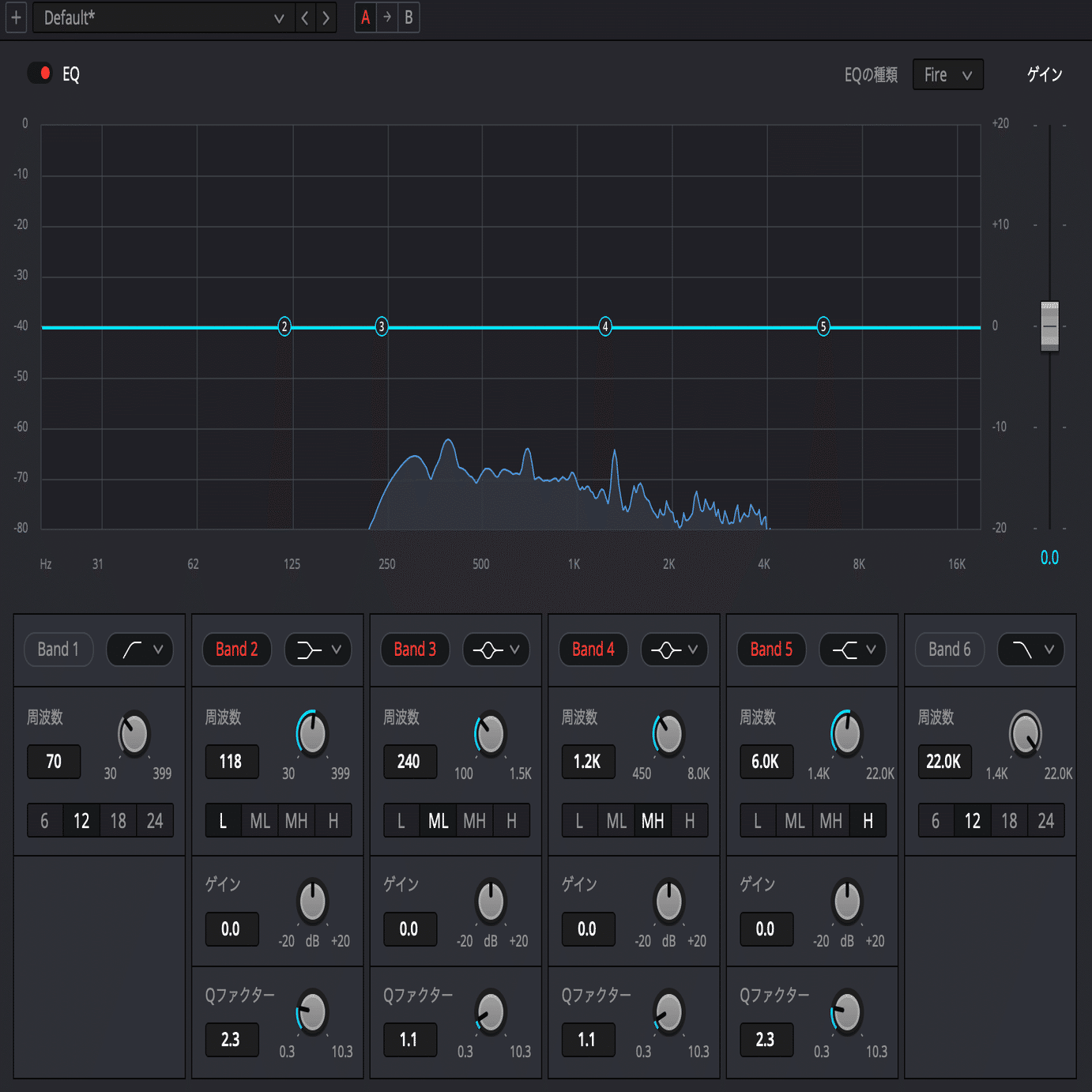Screen dimensions: 1092x1092
Task: Click the Band 2 gain knob
Action: [x=312, y=901]
